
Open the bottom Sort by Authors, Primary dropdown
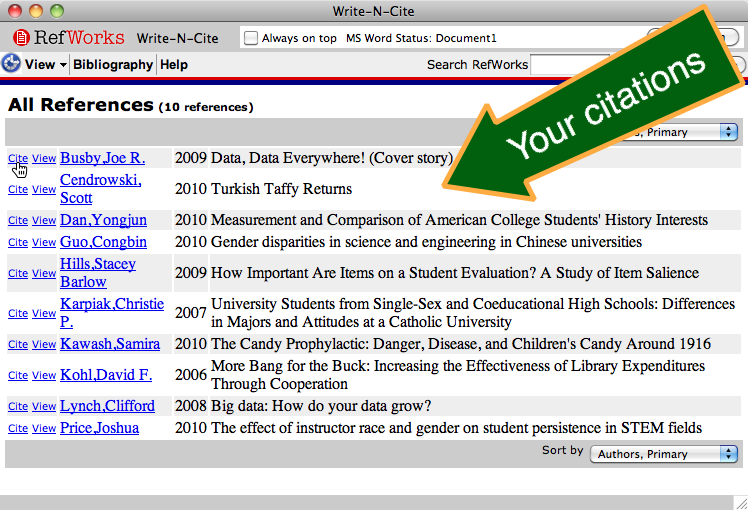664,454
